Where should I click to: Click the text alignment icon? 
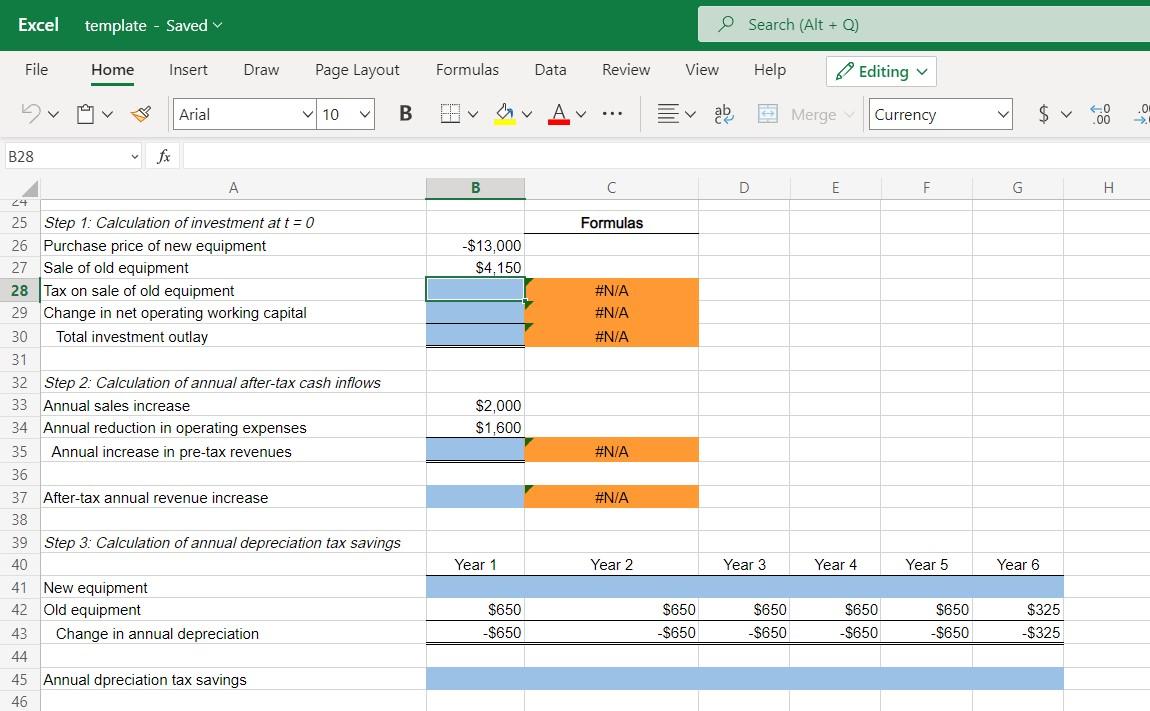(x=667, y=115)
